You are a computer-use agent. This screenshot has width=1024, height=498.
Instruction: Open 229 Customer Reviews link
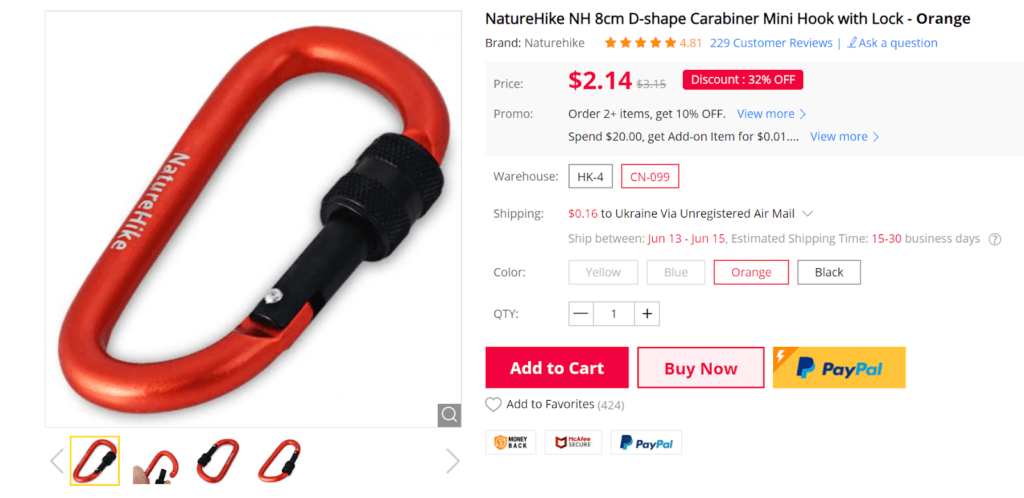tap(771, 43)
